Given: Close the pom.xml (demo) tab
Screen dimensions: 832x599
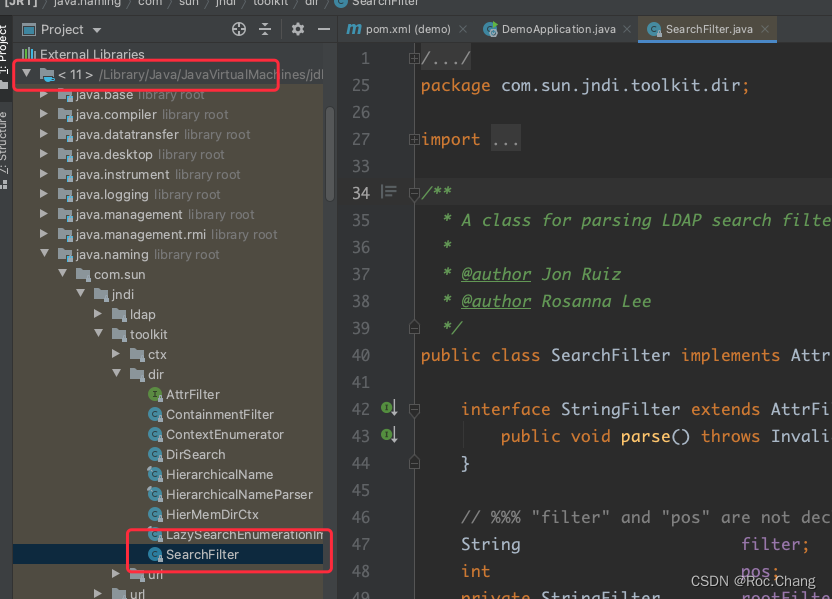Looking at the screenshot, I should 463,29.
